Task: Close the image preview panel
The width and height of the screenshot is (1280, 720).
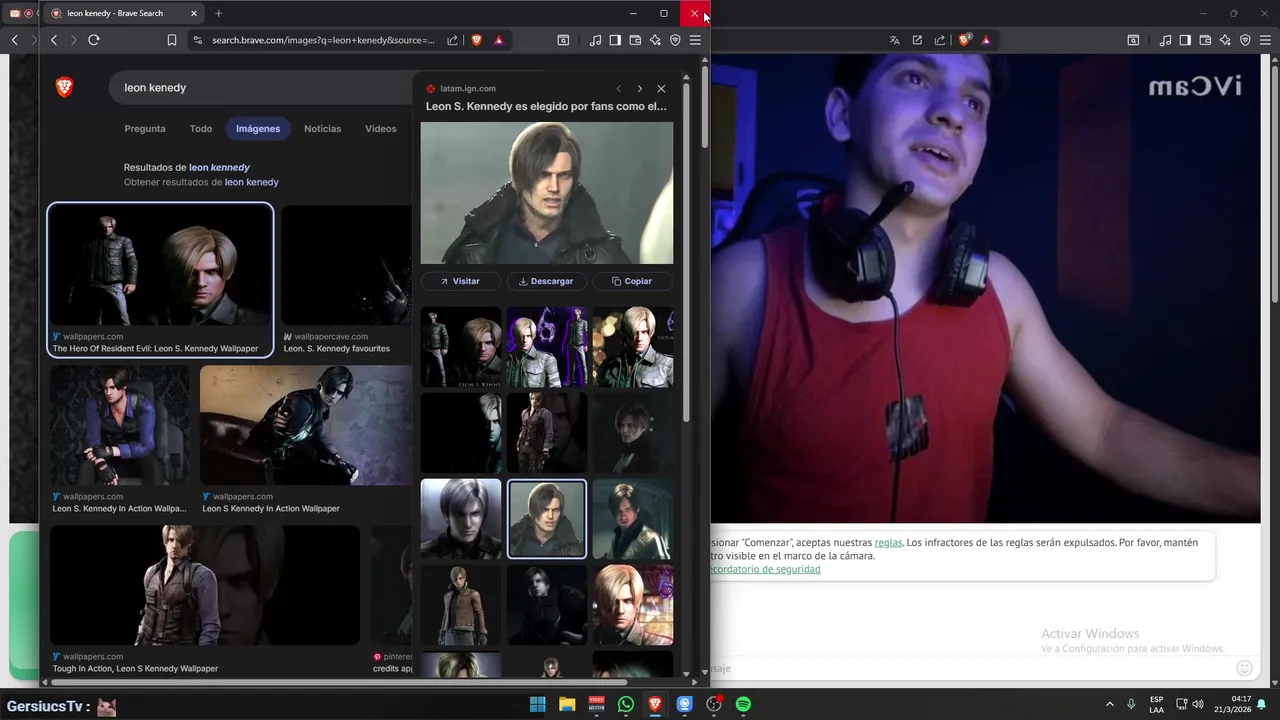Action: click(x=661, y=89)
